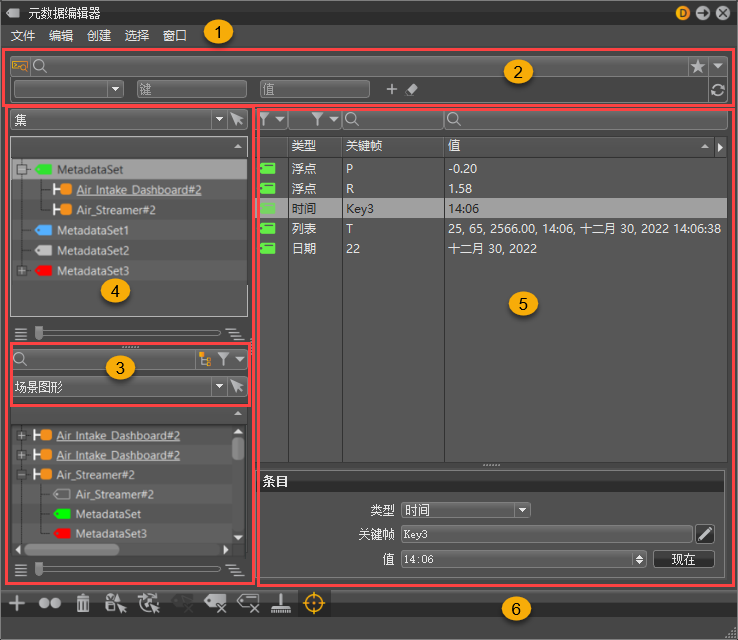Open the favorites dropdown arrow next to the star

[x=718, y=66]
